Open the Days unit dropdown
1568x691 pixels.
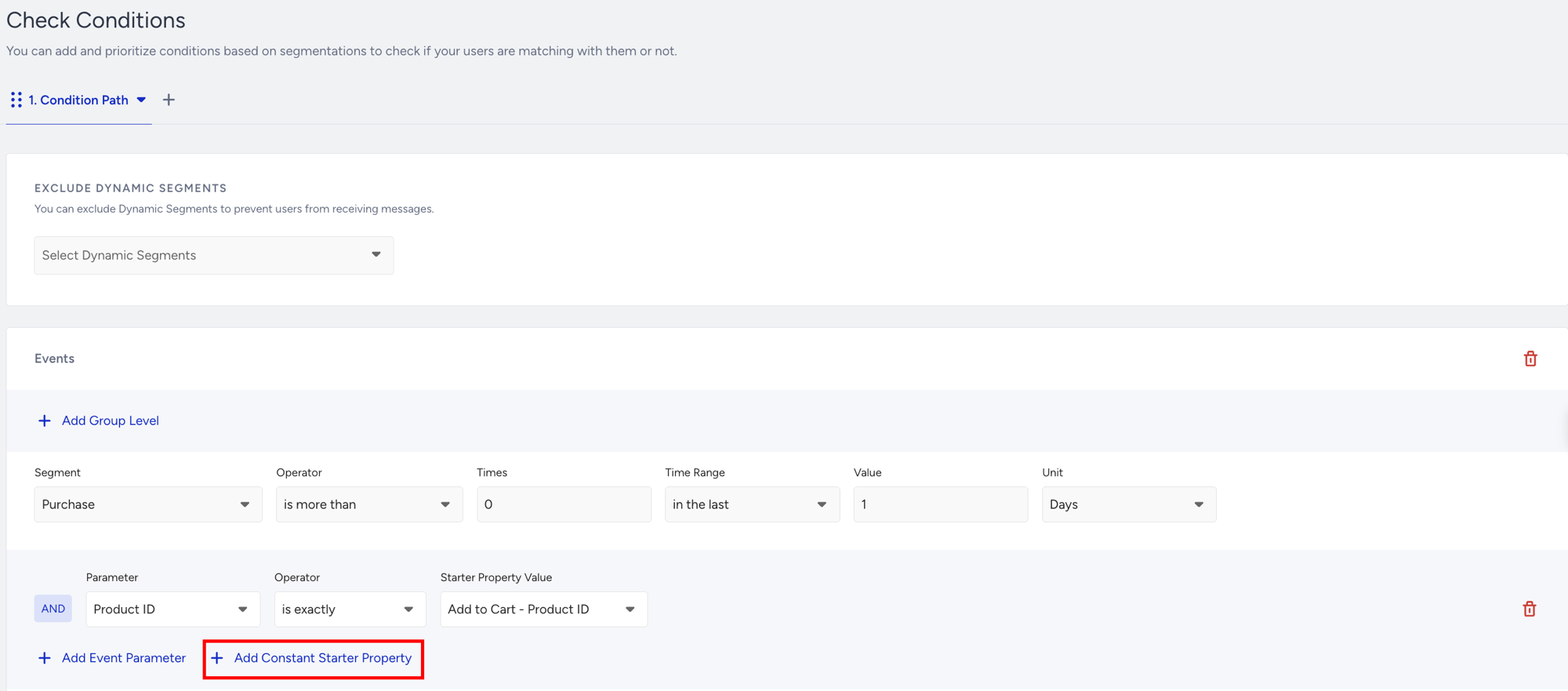point(1129,504)
